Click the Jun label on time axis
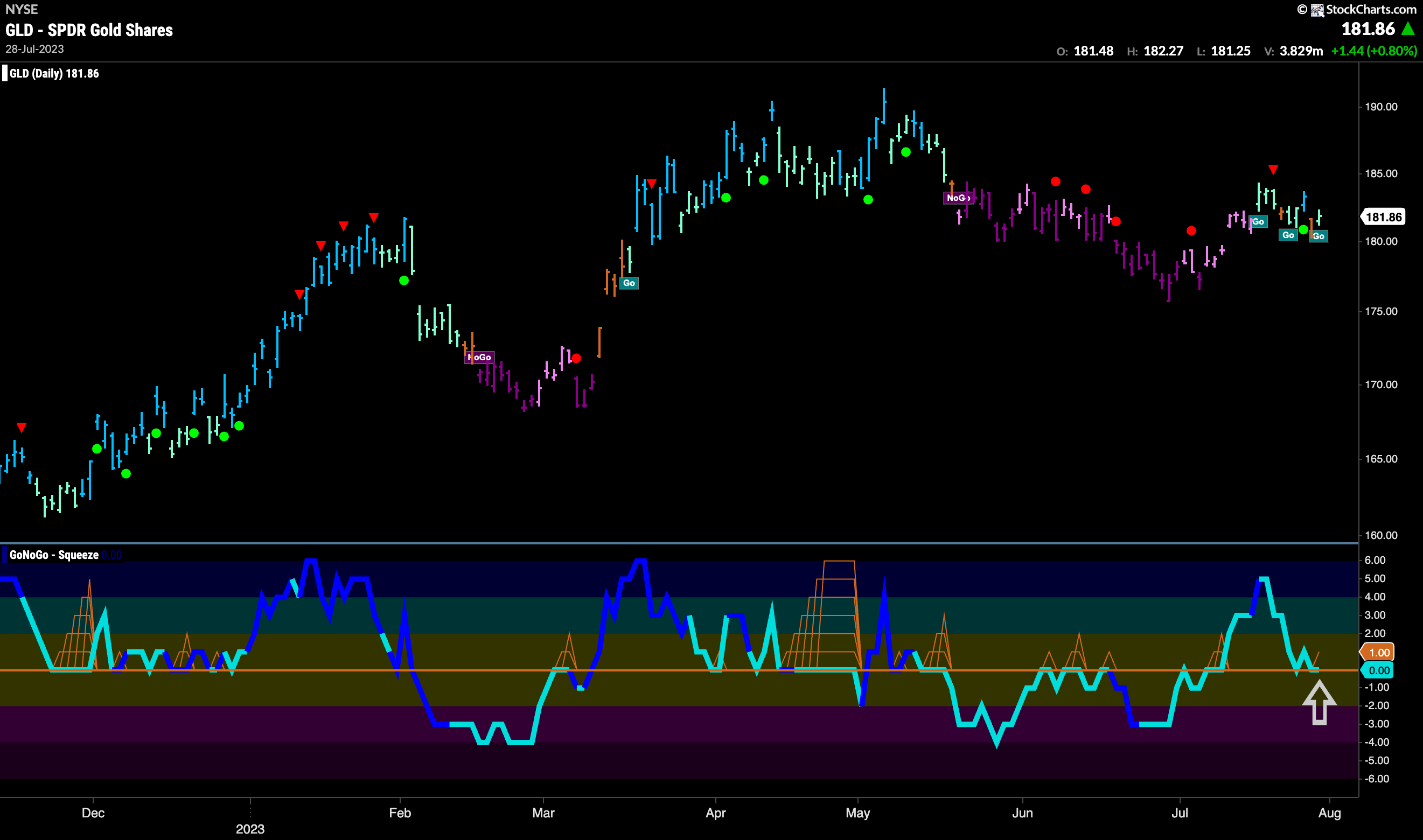 pos(1022,814)
